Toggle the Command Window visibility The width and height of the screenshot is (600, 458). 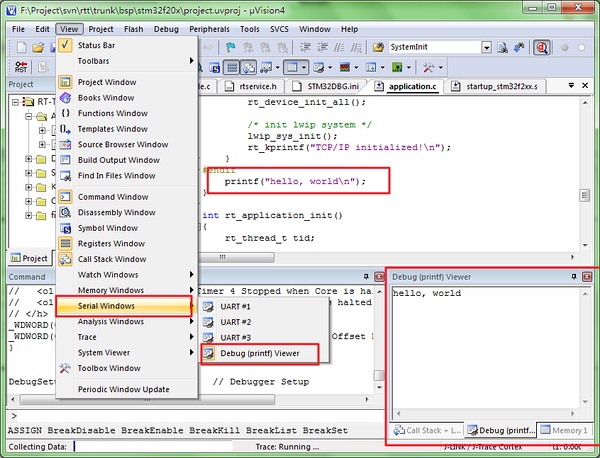click(x=112, y=197)
